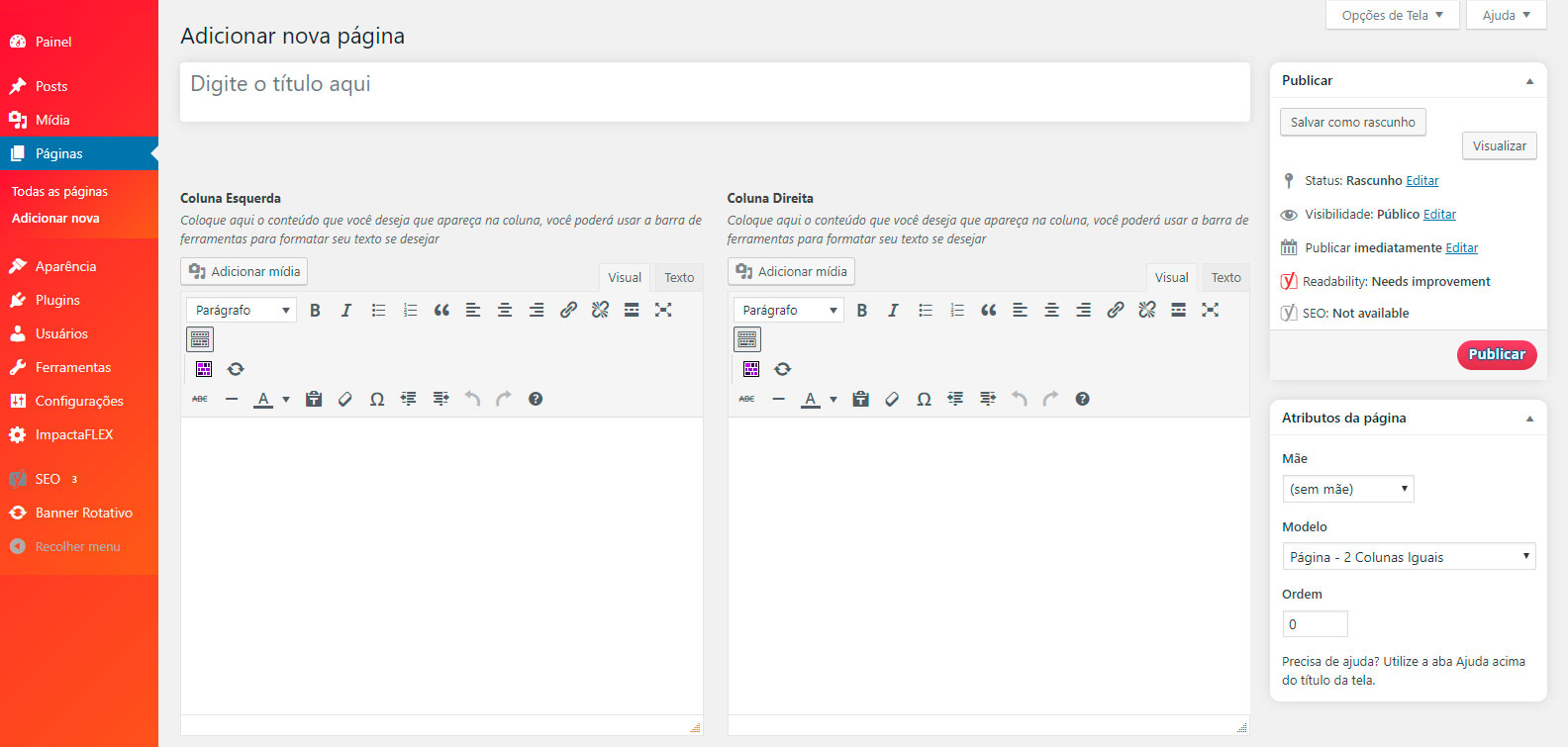1568x747 pixels.
Task: Collapse the Publicar box
Action: coord(1529,81)
